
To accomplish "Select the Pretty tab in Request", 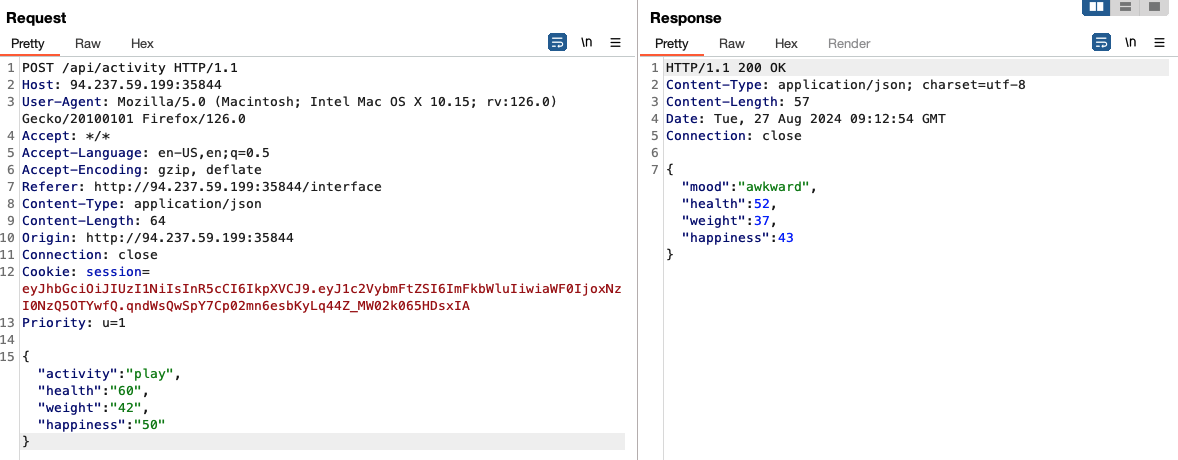I will coord(28,44).
